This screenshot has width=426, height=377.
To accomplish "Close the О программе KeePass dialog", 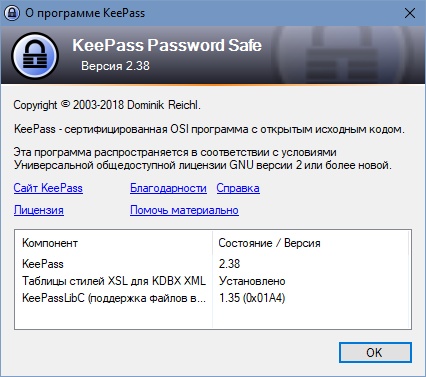I will 410,13.
